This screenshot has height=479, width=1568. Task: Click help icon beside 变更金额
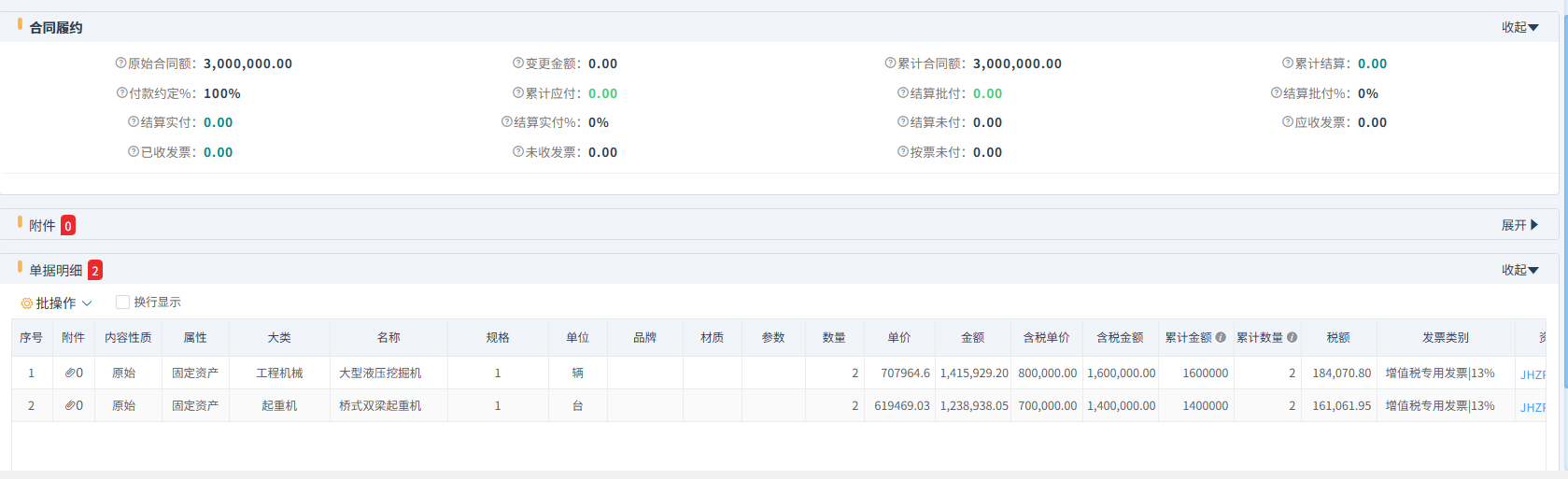coord(517,63)
